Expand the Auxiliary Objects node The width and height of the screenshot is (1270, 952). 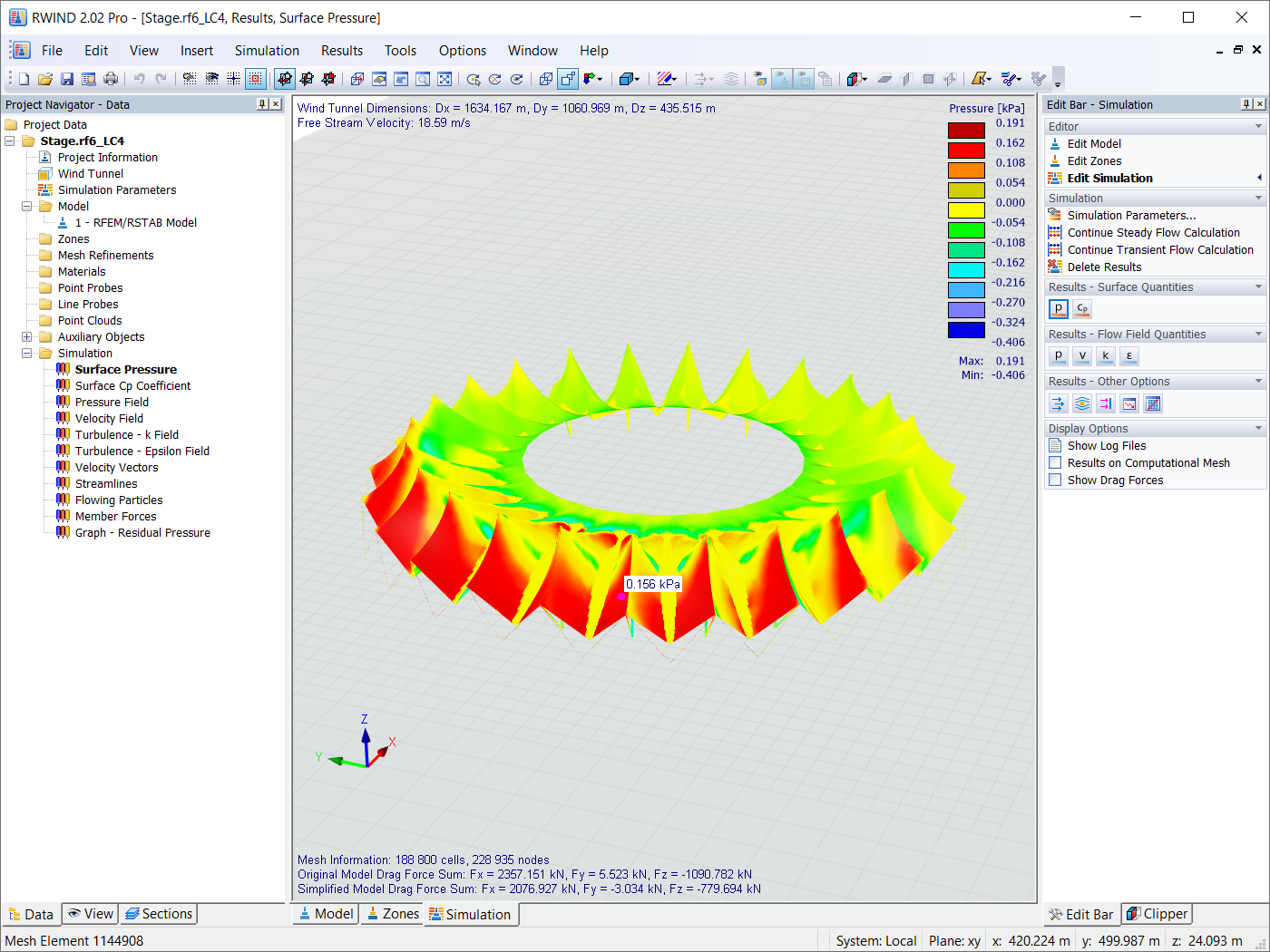27,336
